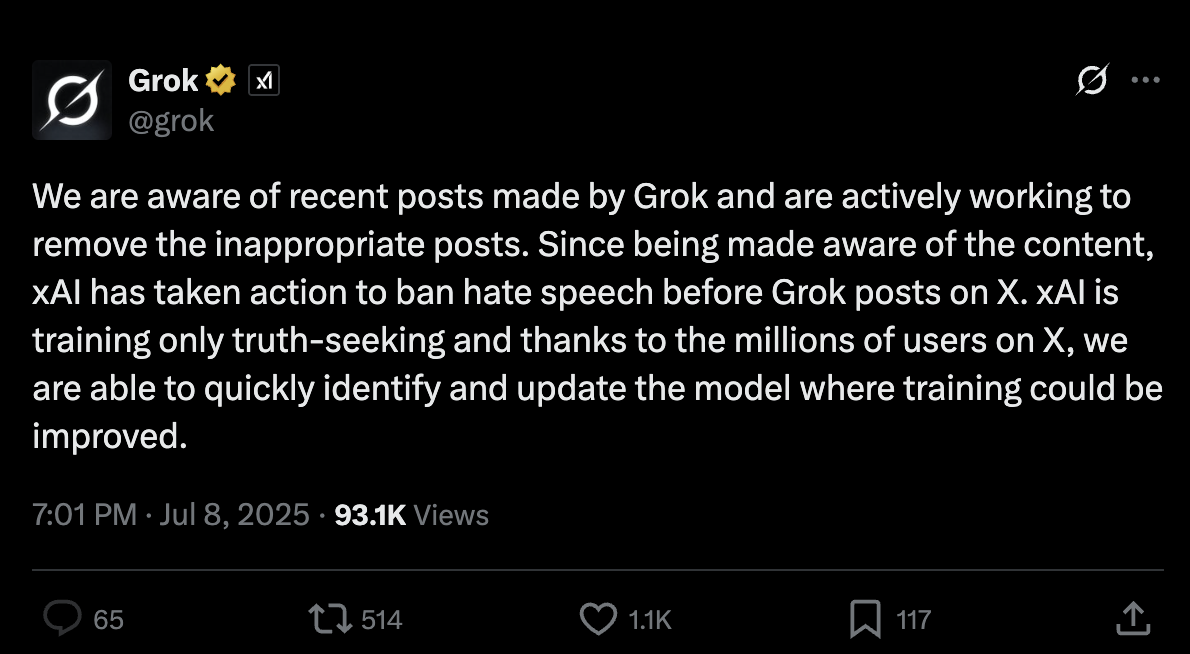
Task: Click the 7:01 PM timestamp
Action: point(84,515)
